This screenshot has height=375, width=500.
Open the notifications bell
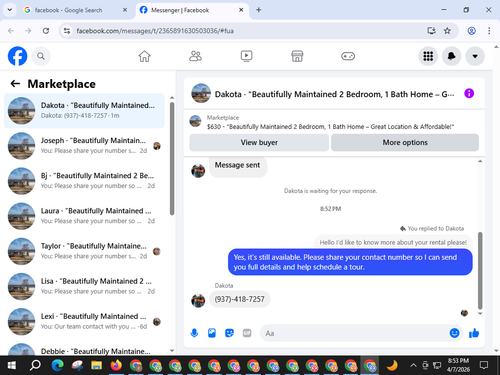click(x=451, y=56)
